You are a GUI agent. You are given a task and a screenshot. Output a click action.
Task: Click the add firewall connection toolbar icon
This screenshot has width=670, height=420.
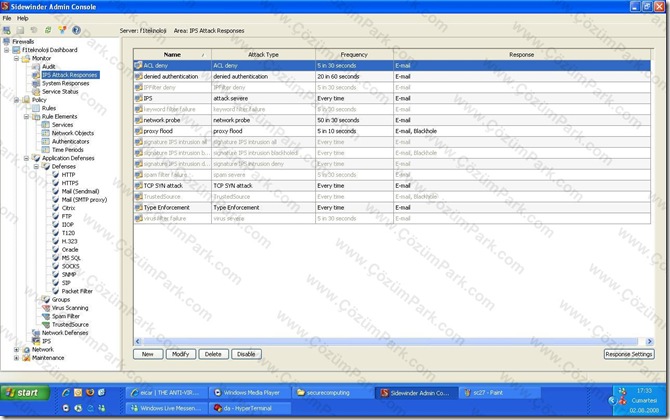[x=6, y=30]
